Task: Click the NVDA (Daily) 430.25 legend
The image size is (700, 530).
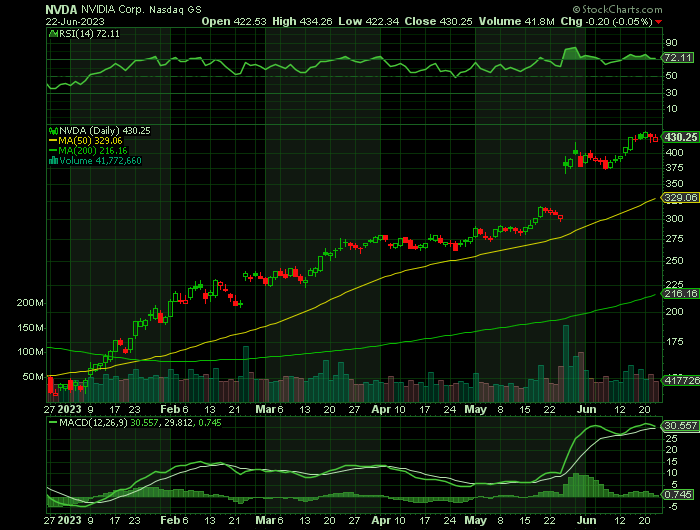Action: coord(105,131)
